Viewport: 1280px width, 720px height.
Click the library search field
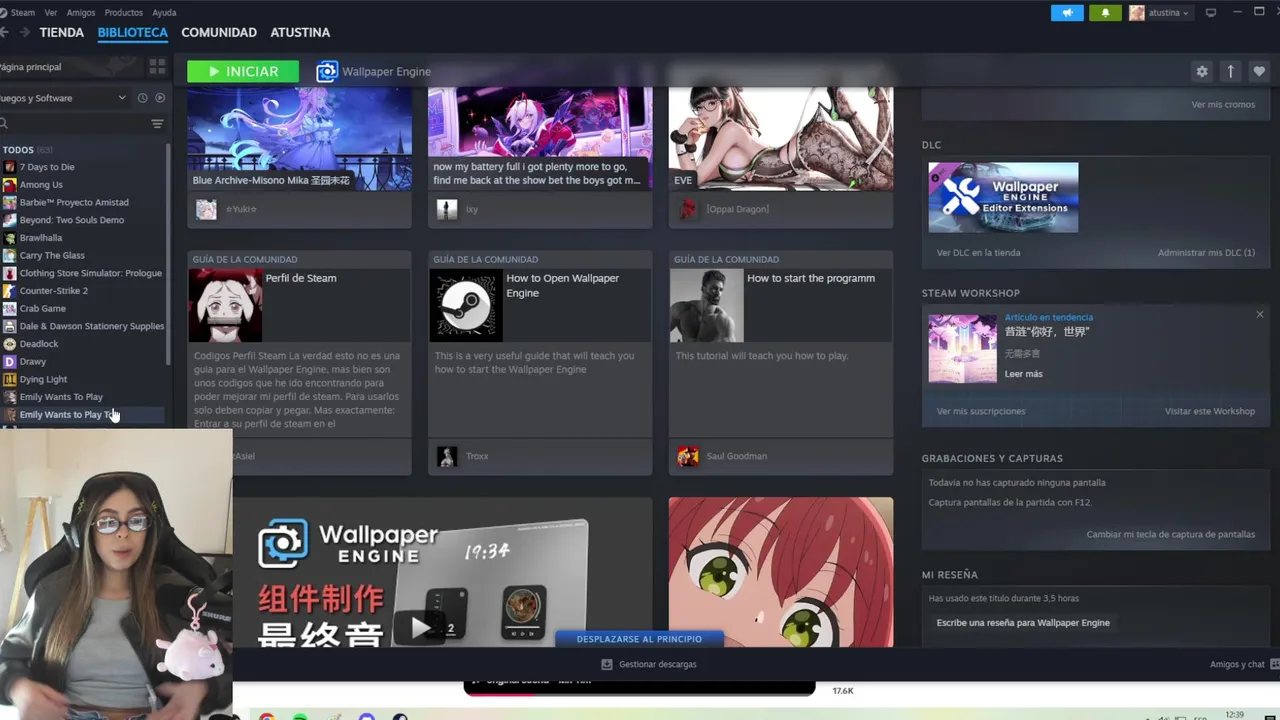(72, 124)
